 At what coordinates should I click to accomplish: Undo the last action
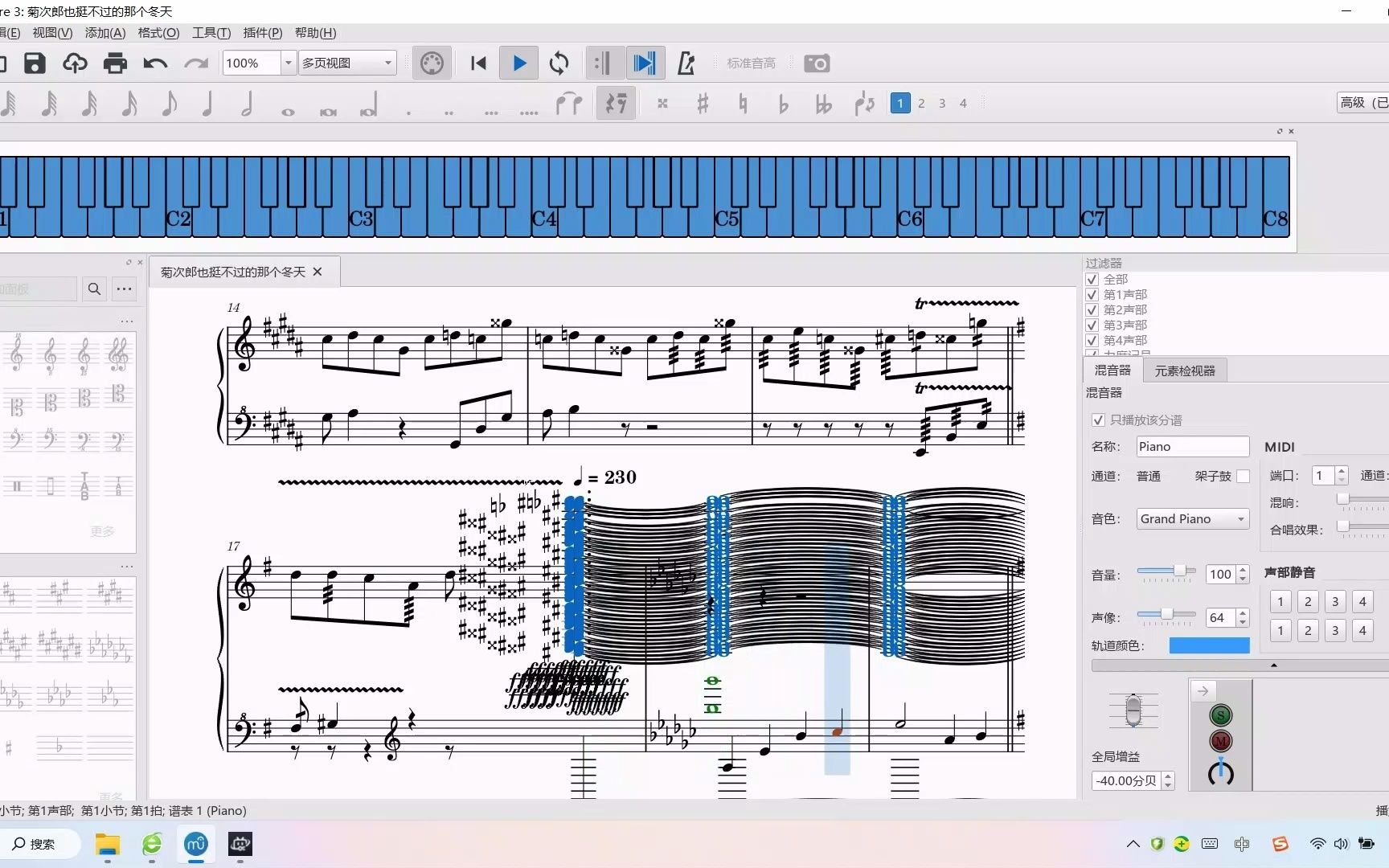point(155,63)
